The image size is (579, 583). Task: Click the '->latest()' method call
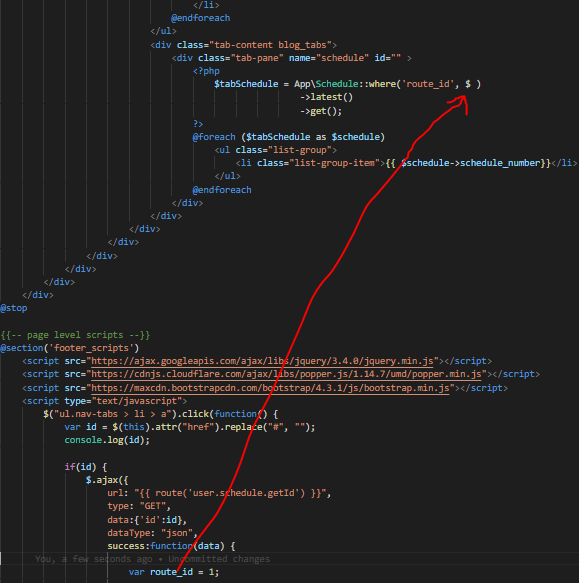click(326, 97)
